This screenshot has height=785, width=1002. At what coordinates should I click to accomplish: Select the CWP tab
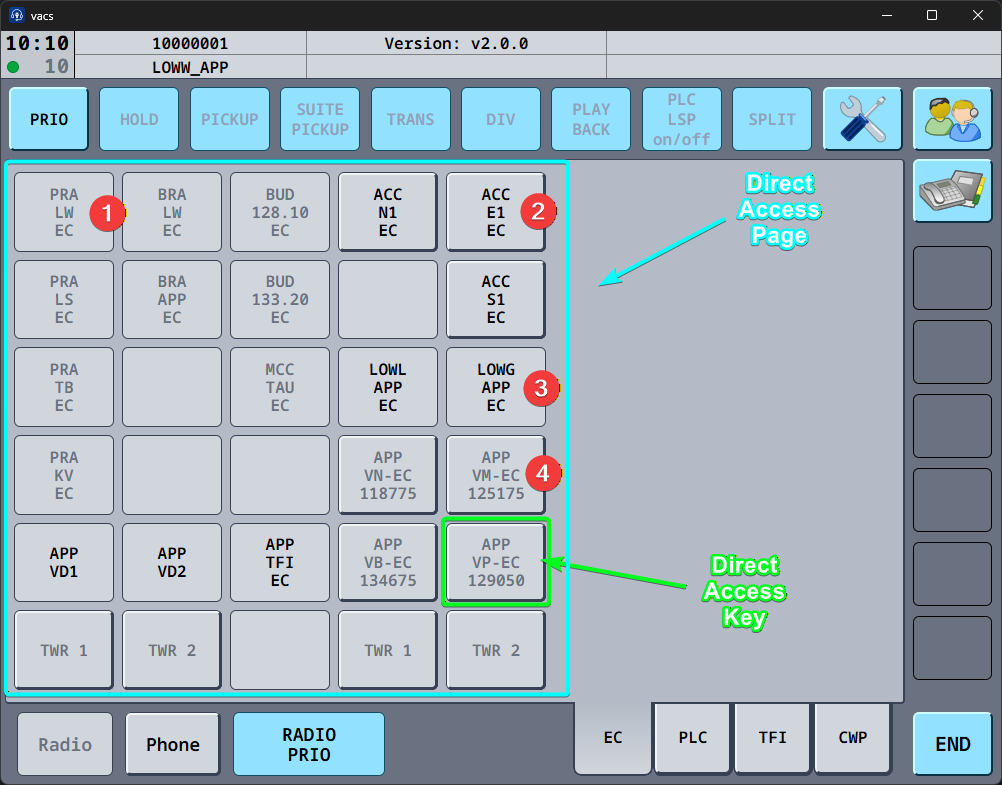tap(853, 738)
